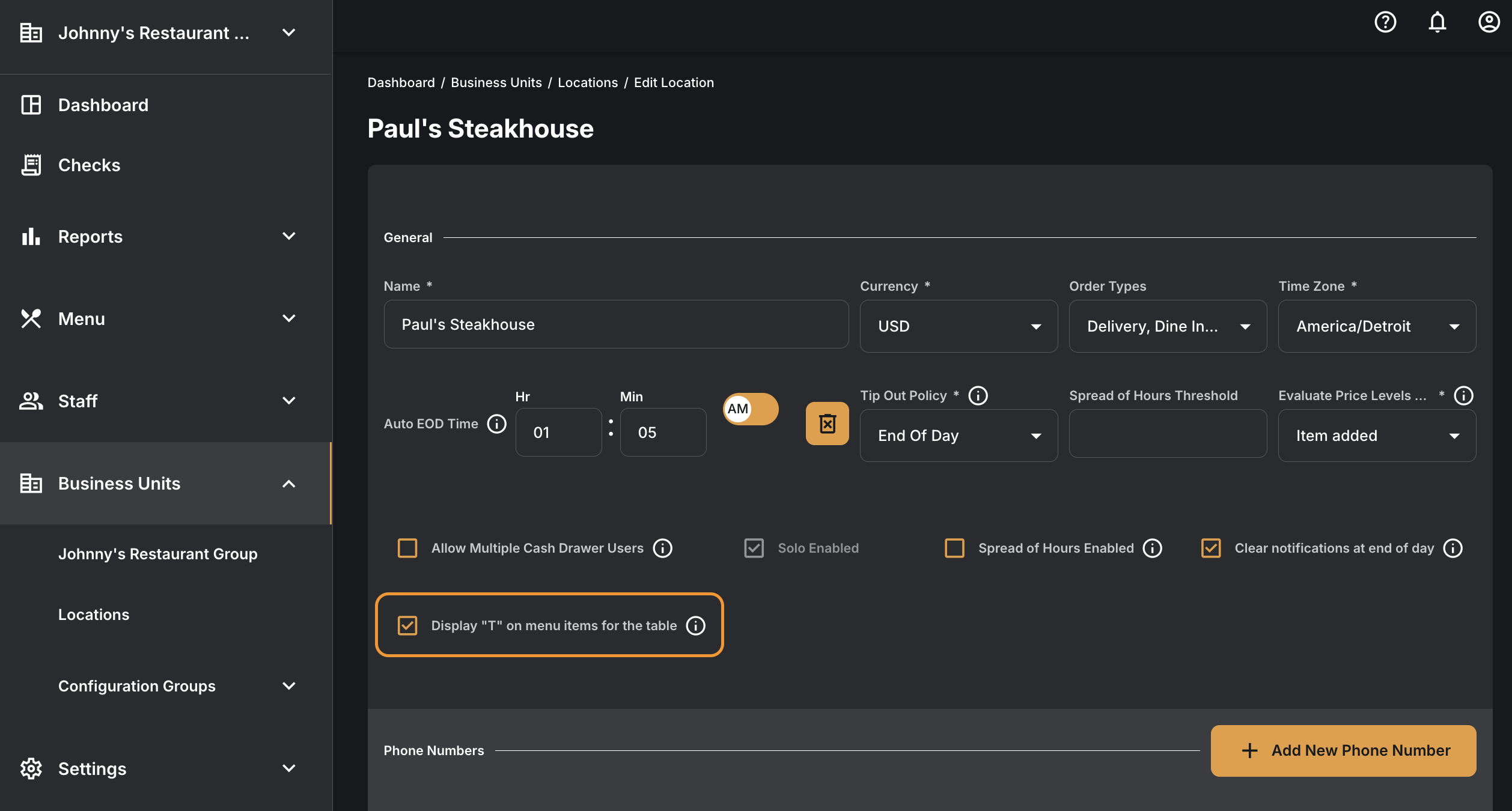
Task: Uncheck Clear notifications at end of day
Action: coord(1210,548)
